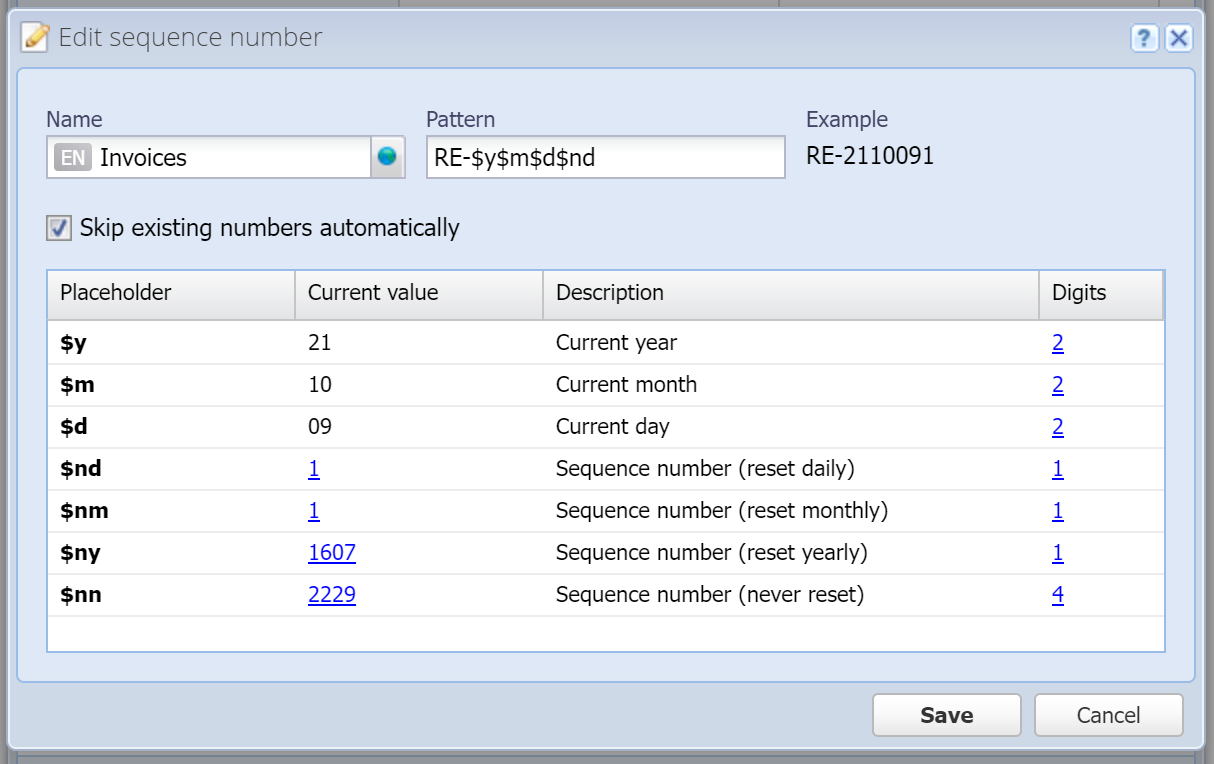Viewport: 1214px width, 764px height.
Task: Cancel editing the sequence number
Action: 1108,715
